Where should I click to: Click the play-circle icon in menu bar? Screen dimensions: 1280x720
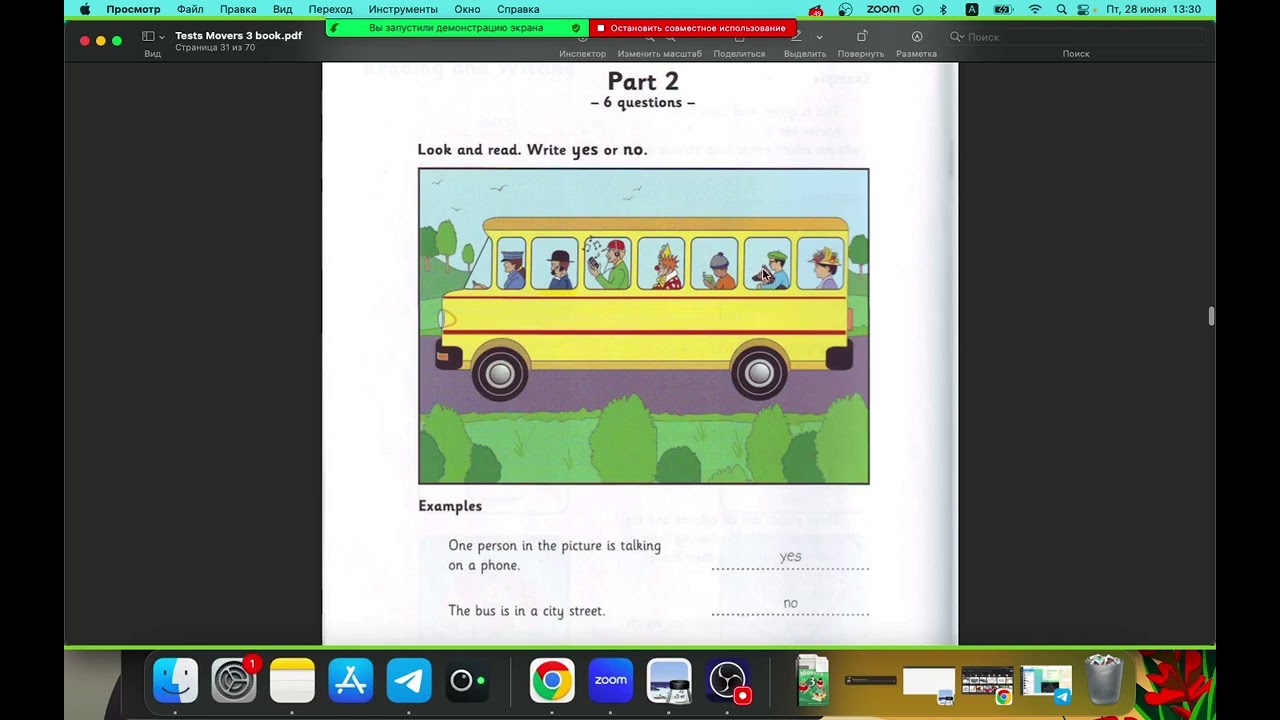click(917, 9)
